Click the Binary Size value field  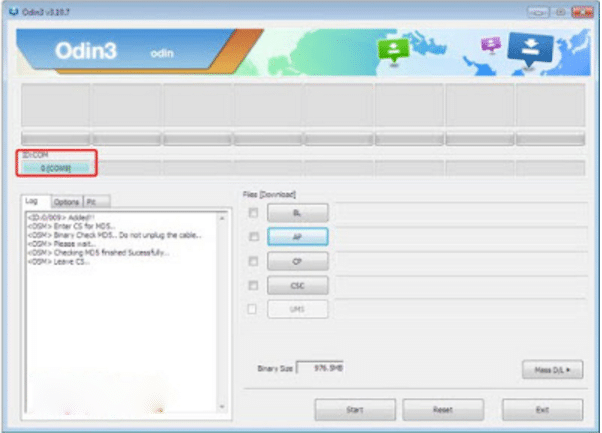[320, 368]
